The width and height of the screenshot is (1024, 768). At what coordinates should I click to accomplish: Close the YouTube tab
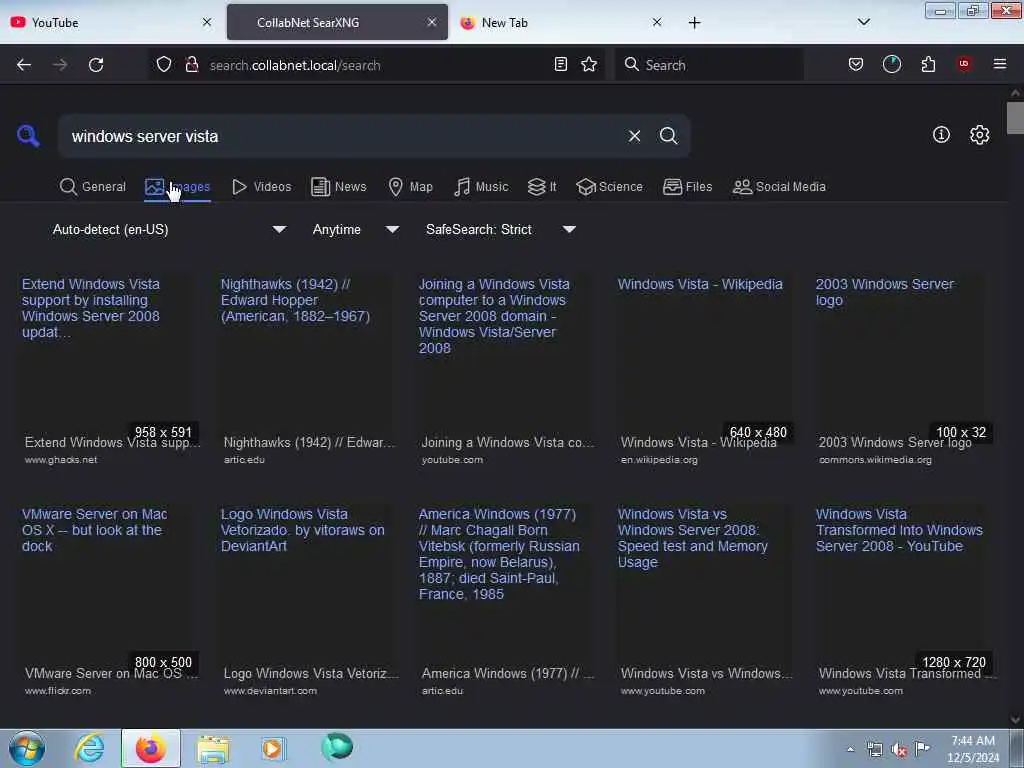(x=207, y=22)
